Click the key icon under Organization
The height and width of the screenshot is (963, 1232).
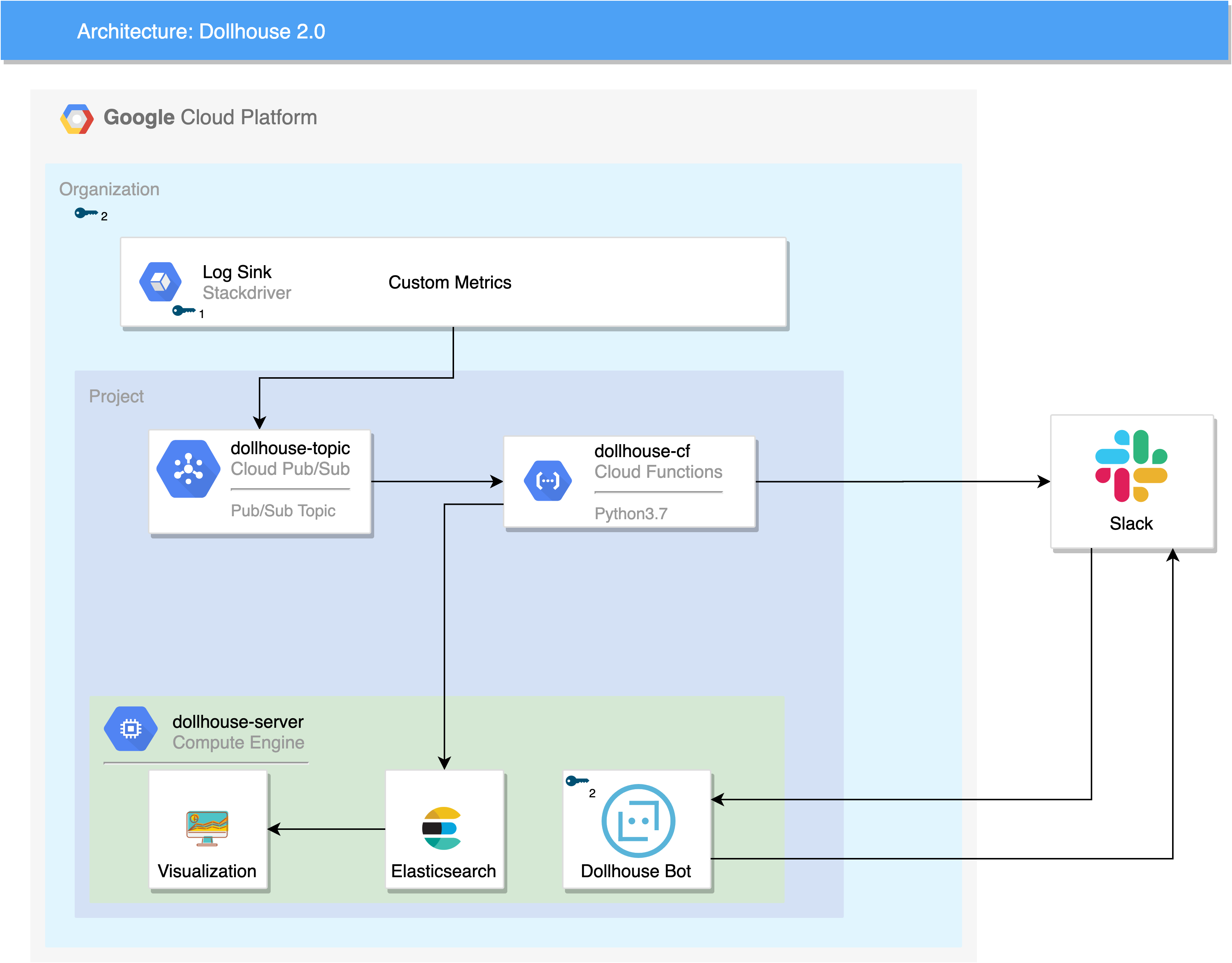coord(86,213)
